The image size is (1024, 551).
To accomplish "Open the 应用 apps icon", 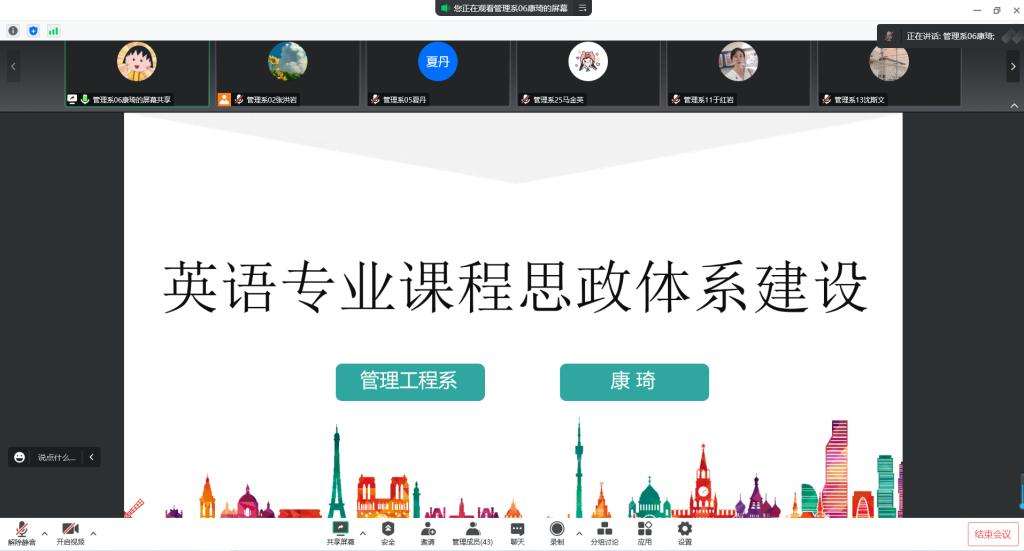I will point(645,532).
